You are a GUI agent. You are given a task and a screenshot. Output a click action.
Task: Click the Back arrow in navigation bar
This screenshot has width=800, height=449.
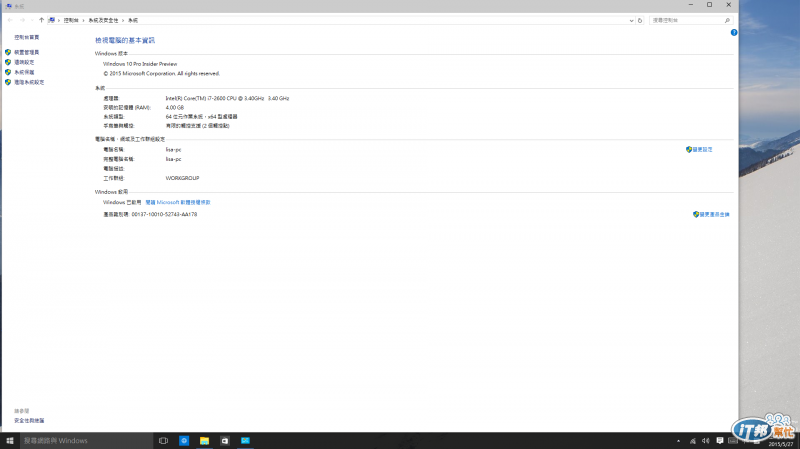(x=10, y=20)
